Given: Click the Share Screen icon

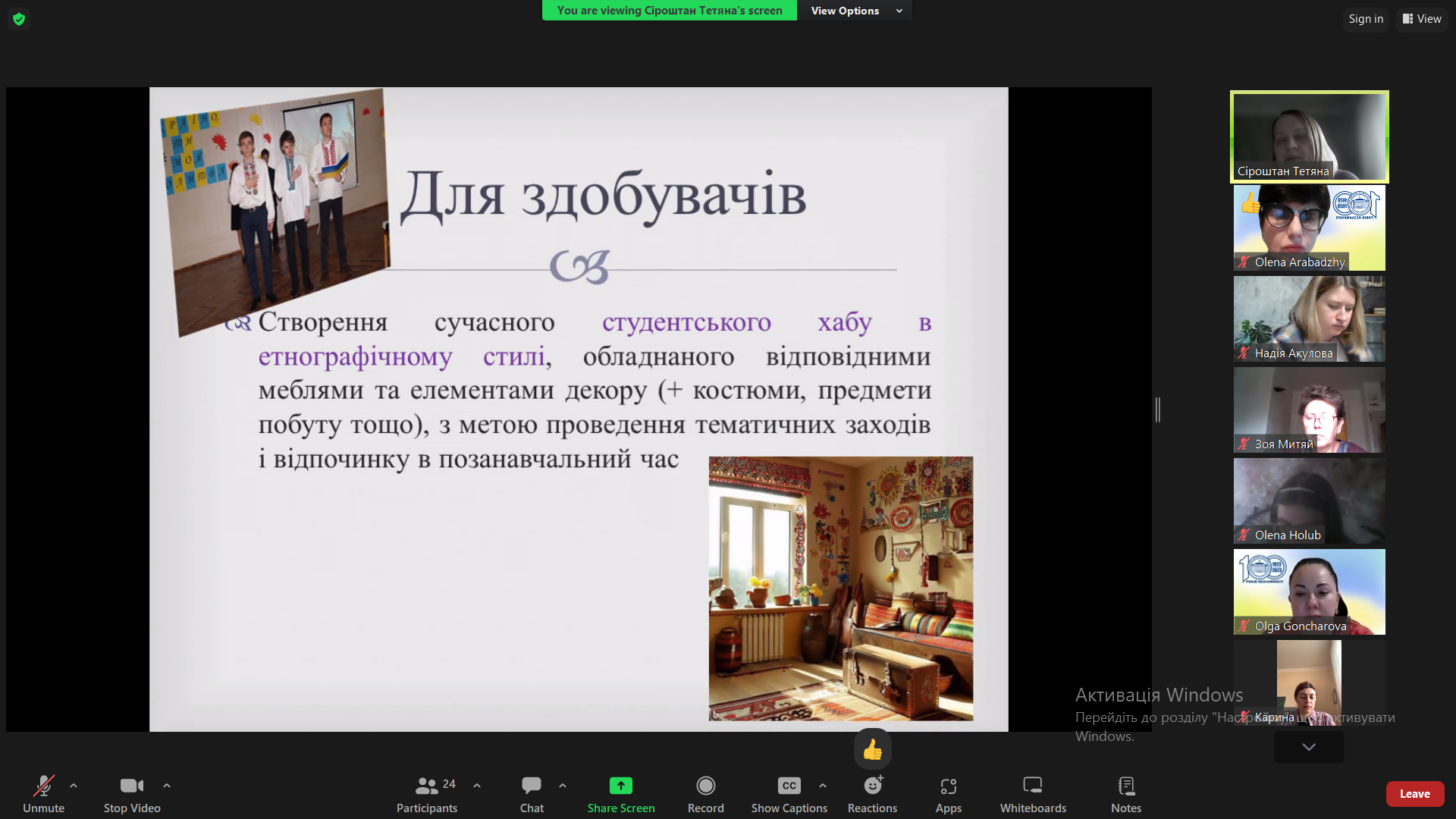Looking at the screenshot, I should click(620, 786).
